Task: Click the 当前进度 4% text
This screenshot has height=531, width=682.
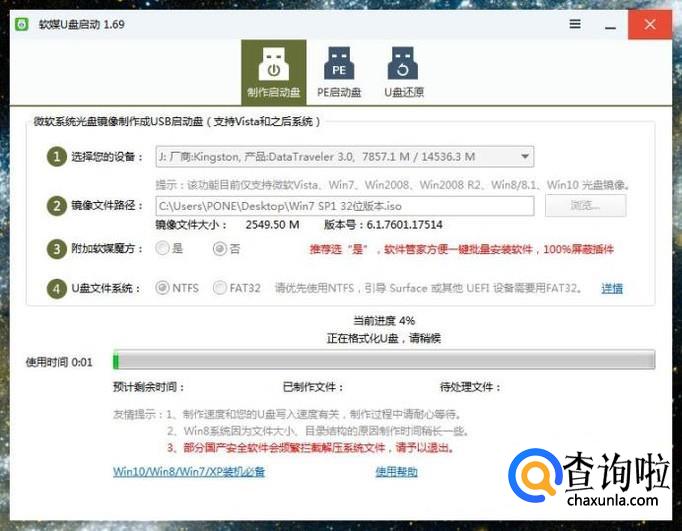Action: click(x=384, y=321)
